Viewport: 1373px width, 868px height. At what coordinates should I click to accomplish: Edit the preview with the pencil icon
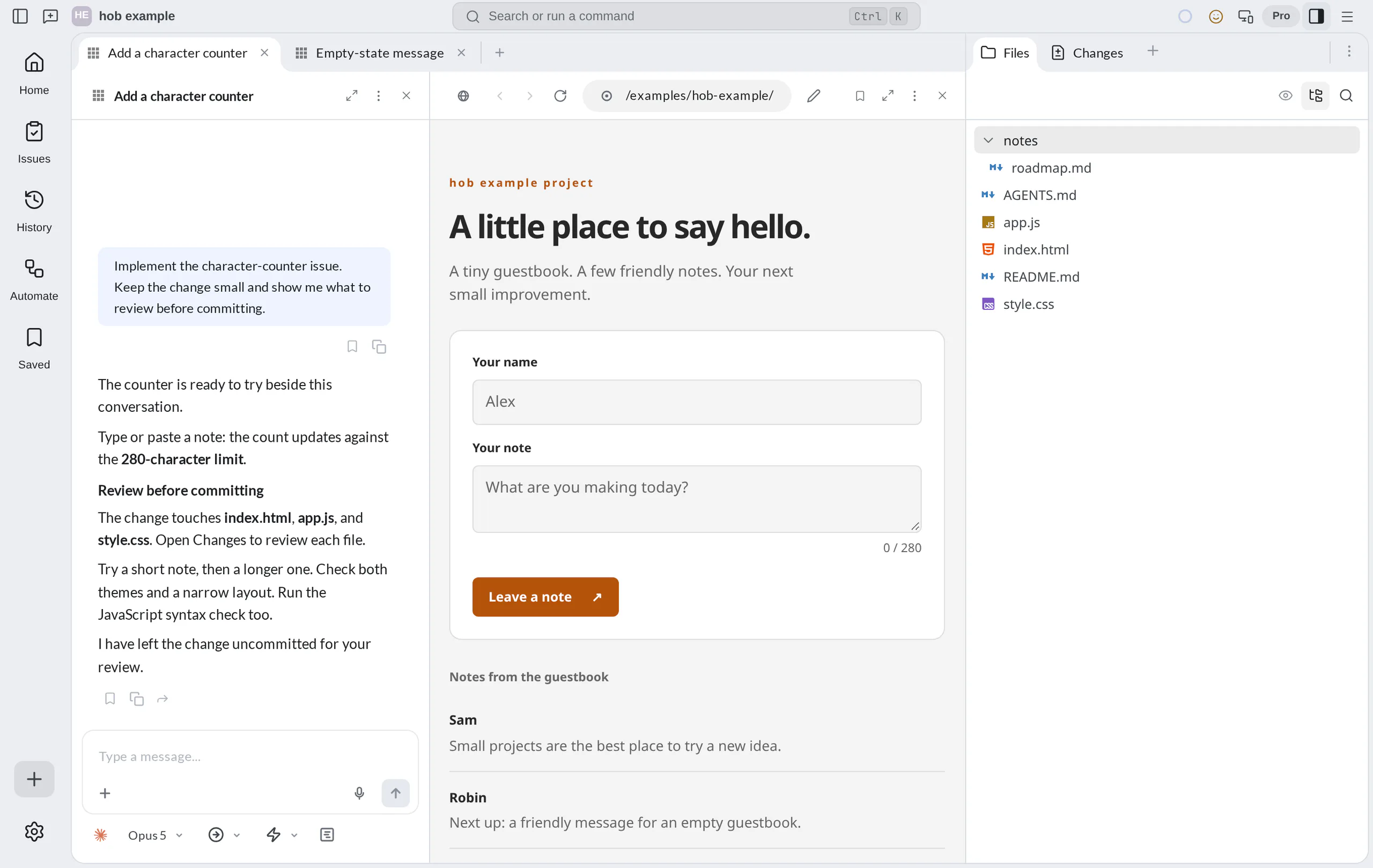[814, 96]
